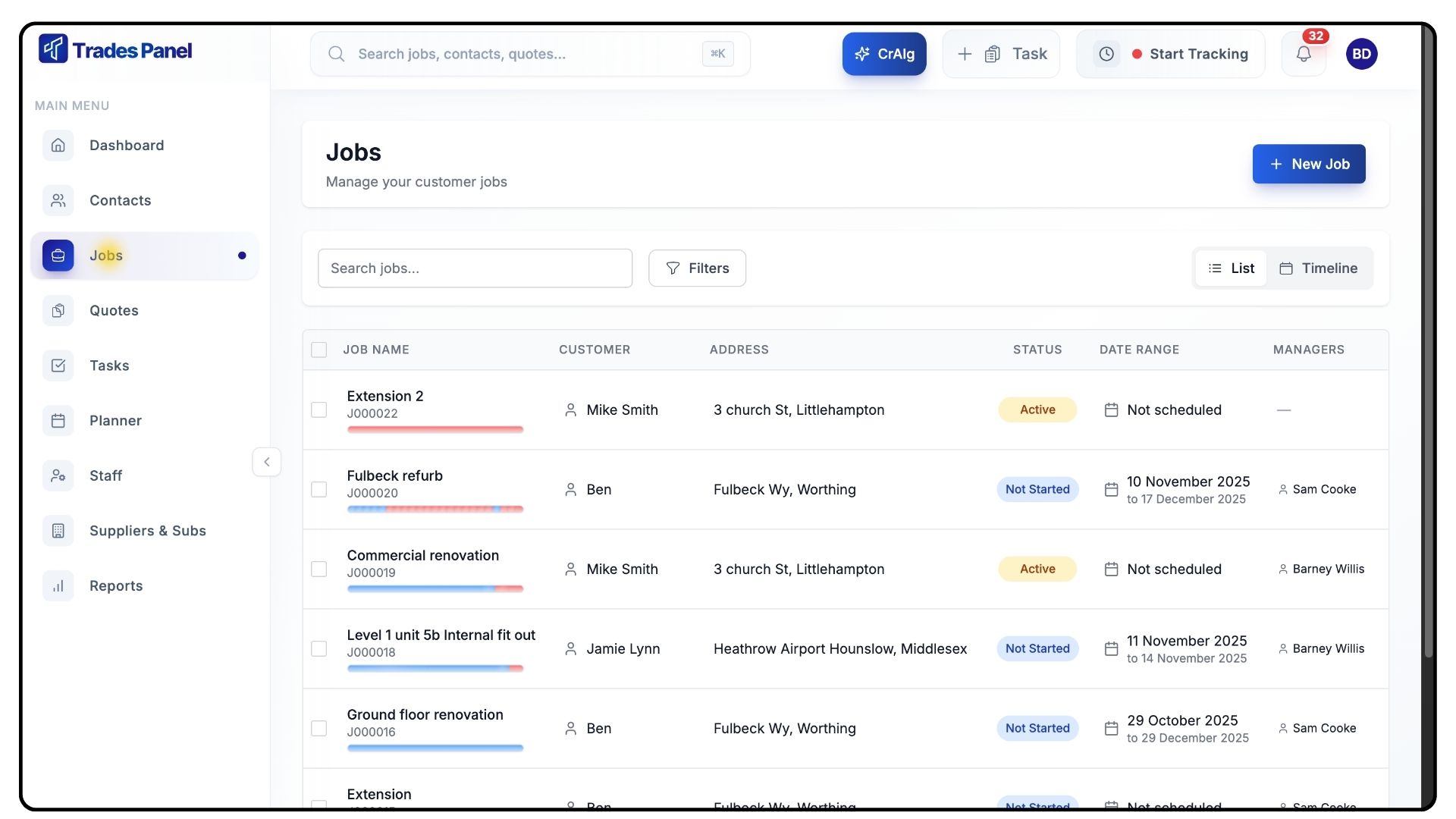Open the notifications bell icon
The width and height of the screenshot is (1456, 819).
point(1303,54)
